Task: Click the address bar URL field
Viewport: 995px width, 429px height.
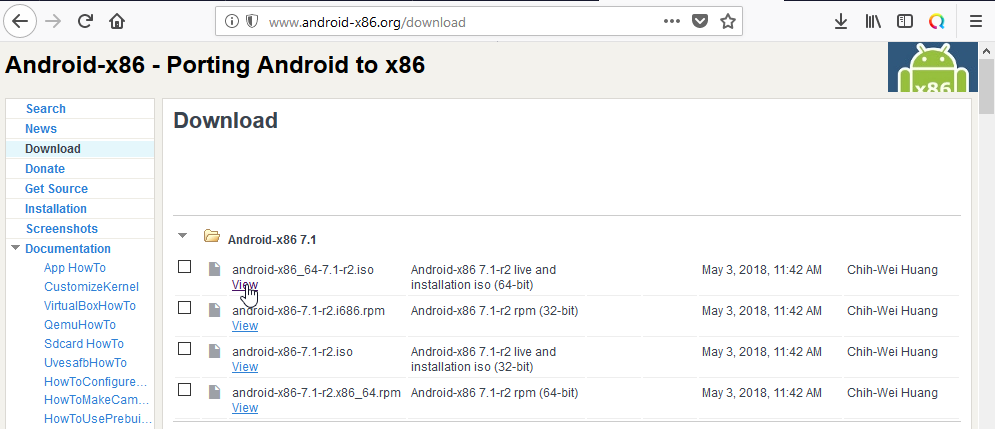Action: [x=450, y=21]
